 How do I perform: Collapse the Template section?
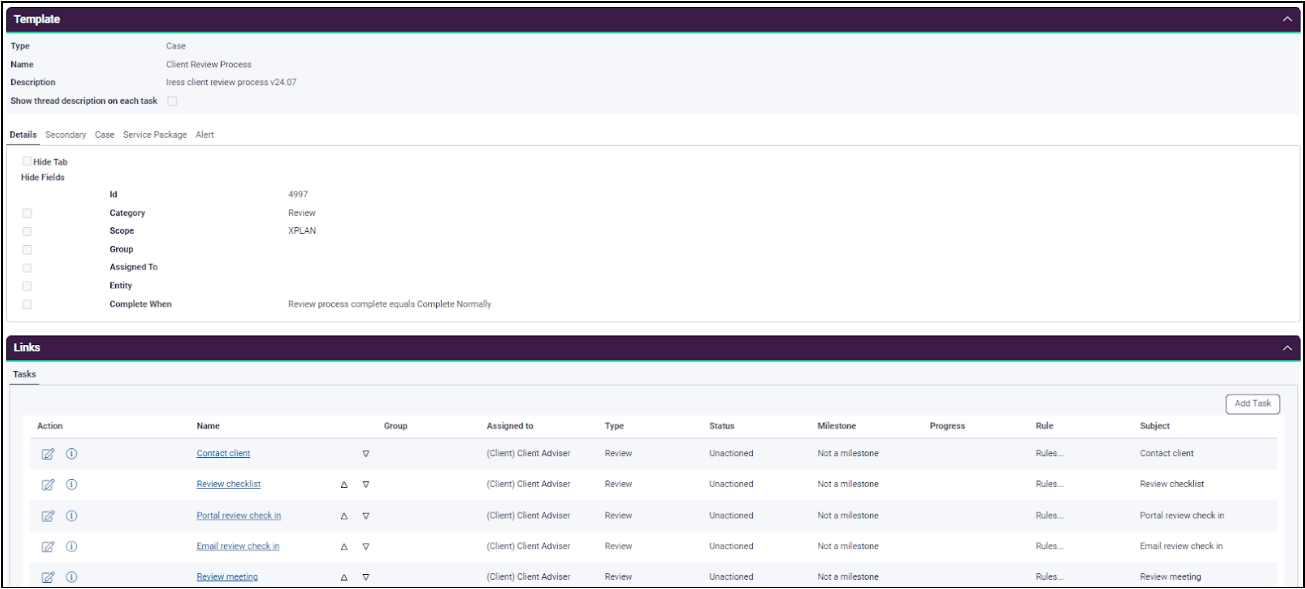(1286, 19)
